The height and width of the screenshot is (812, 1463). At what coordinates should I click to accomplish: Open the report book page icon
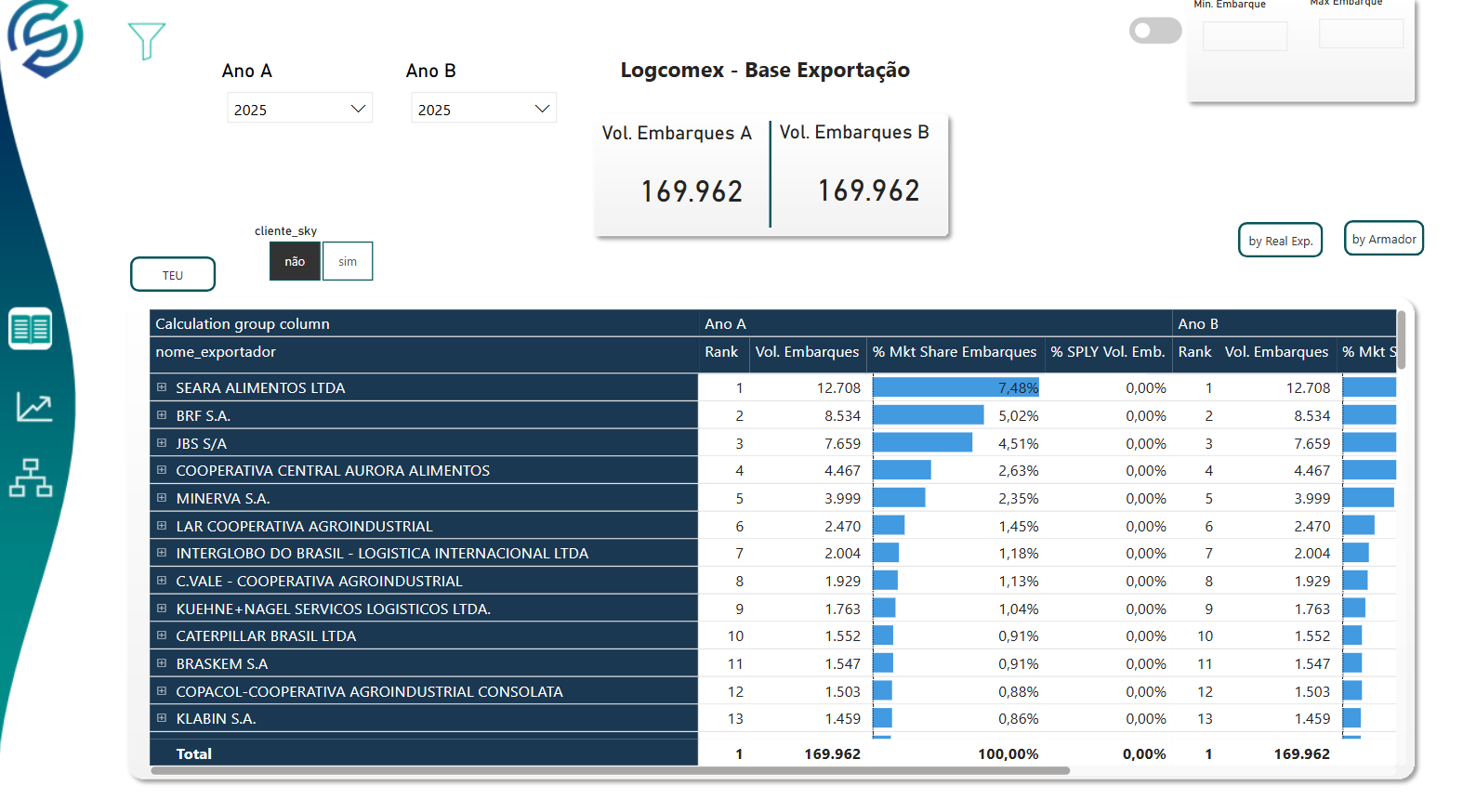[x=31, y=329]
